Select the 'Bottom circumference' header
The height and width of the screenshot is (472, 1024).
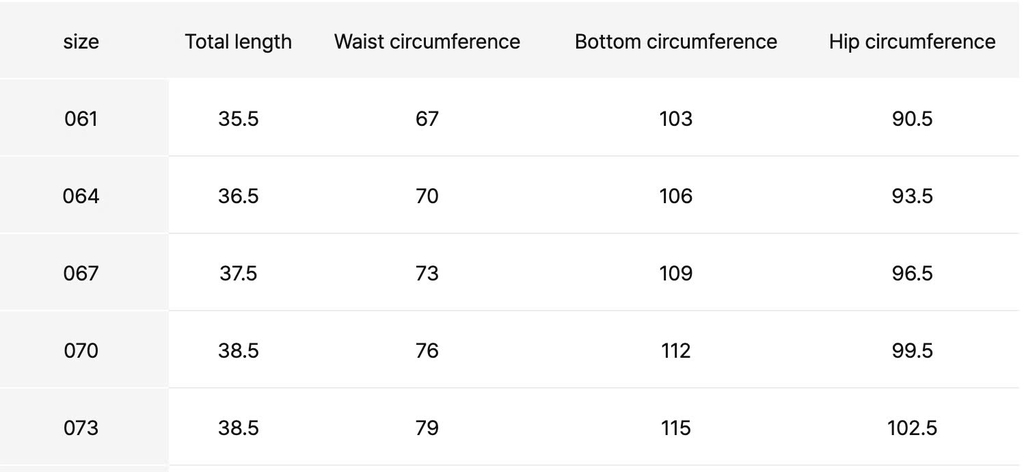[x=676, y=42]
